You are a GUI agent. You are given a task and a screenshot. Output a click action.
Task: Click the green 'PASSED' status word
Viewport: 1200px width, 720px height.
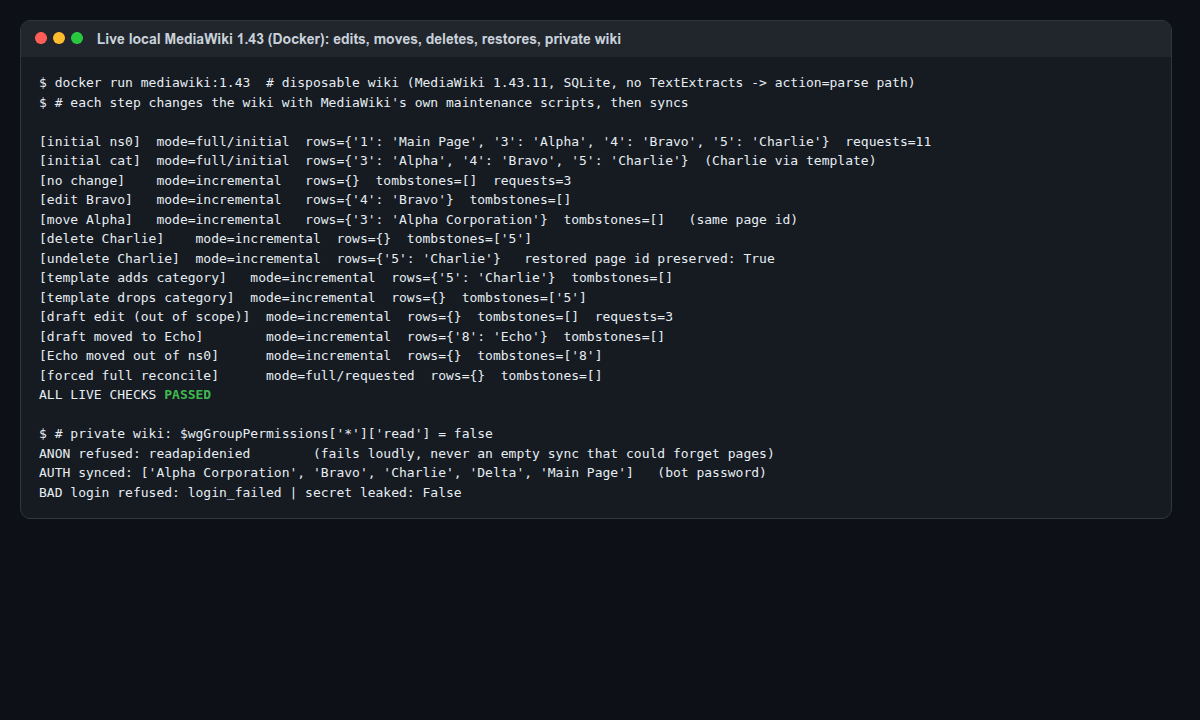coord(188,395)
